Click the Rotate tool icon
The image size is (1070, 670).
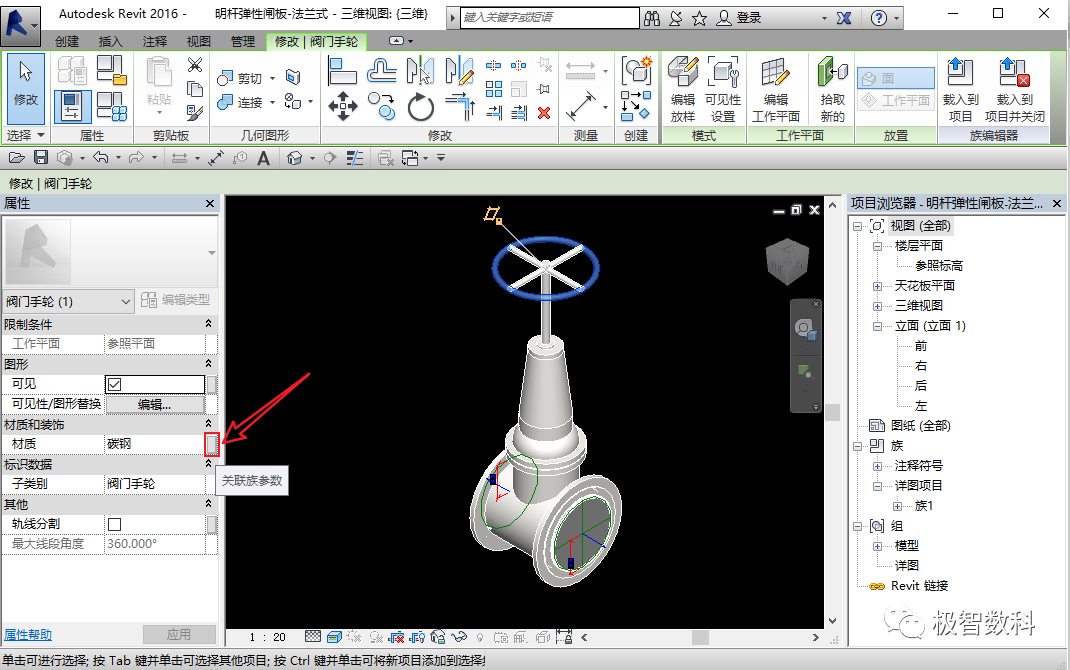[x=420, y=107]
